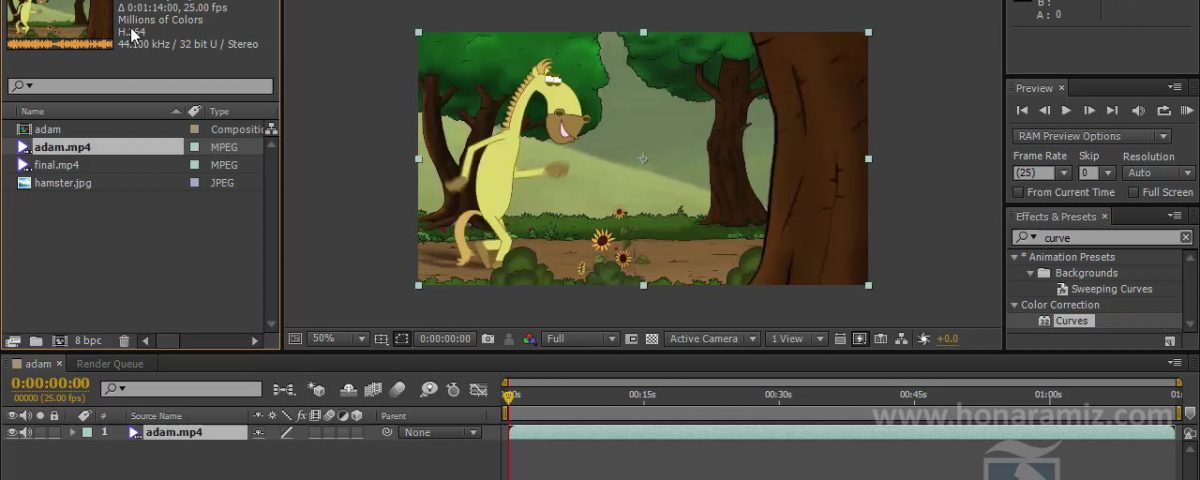
Task: Click the viewer current time 0:00:00:00
Action: [x=445, y=339]
